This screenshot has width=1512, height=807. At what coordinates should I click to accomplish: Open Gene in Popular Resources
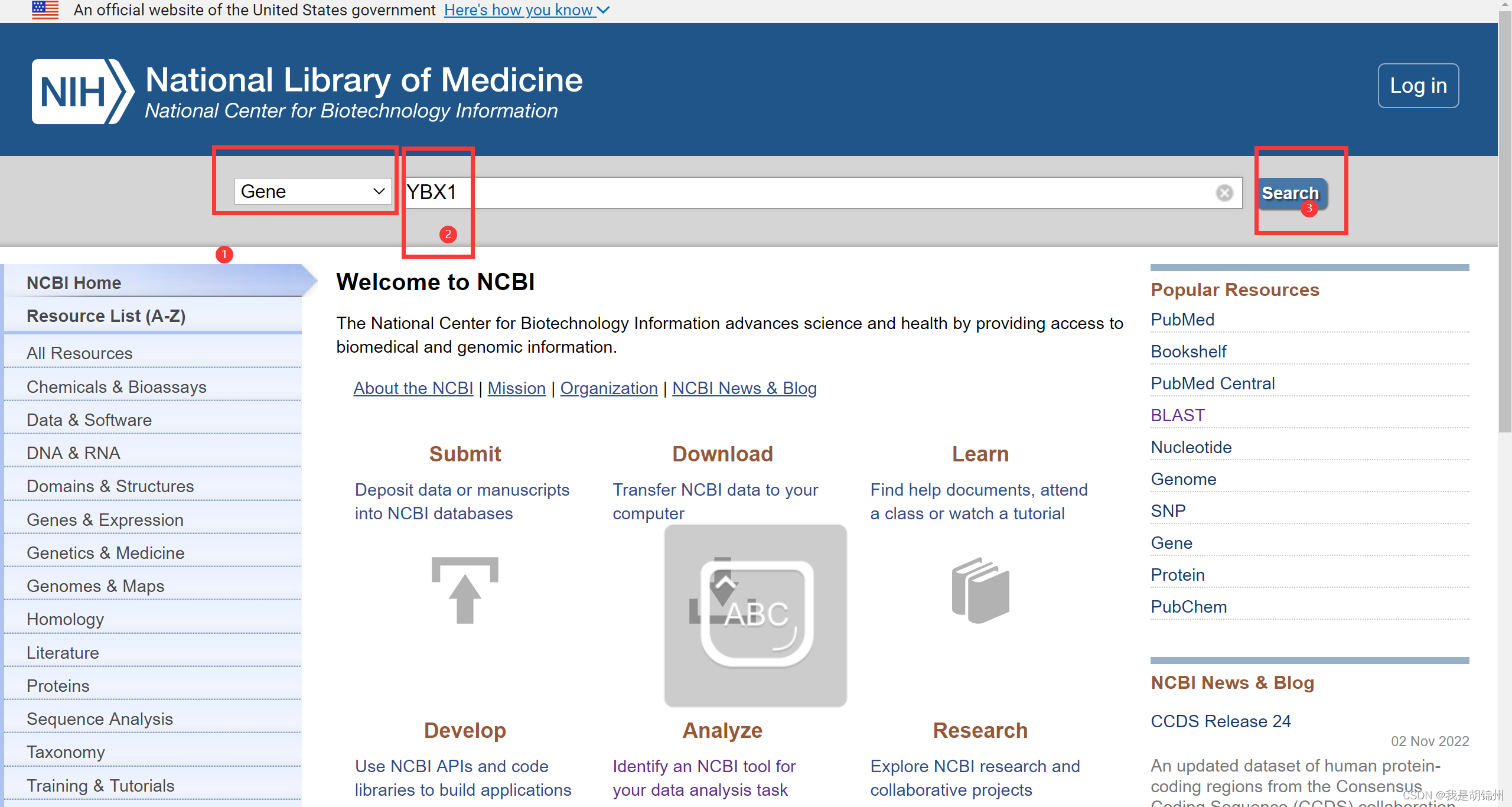[1172, 543]
